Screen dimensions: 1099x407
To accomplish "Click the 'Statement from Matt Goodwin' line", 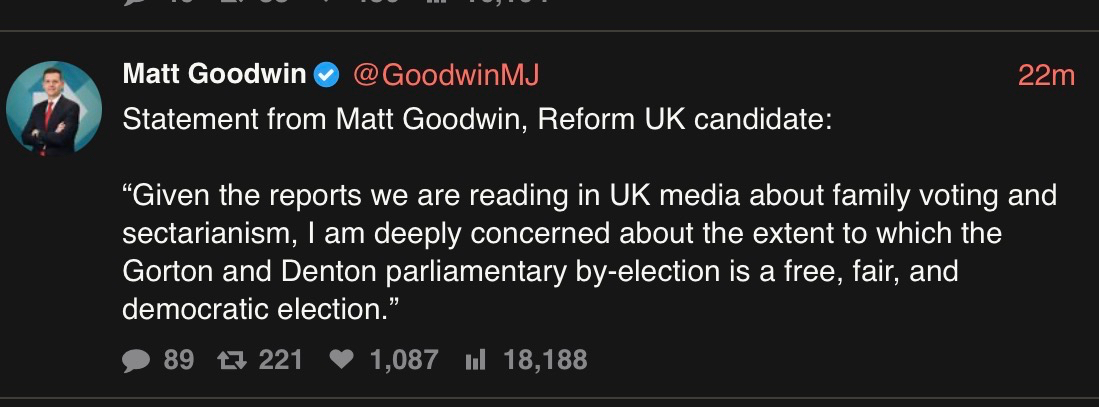I will coord(477,121).
